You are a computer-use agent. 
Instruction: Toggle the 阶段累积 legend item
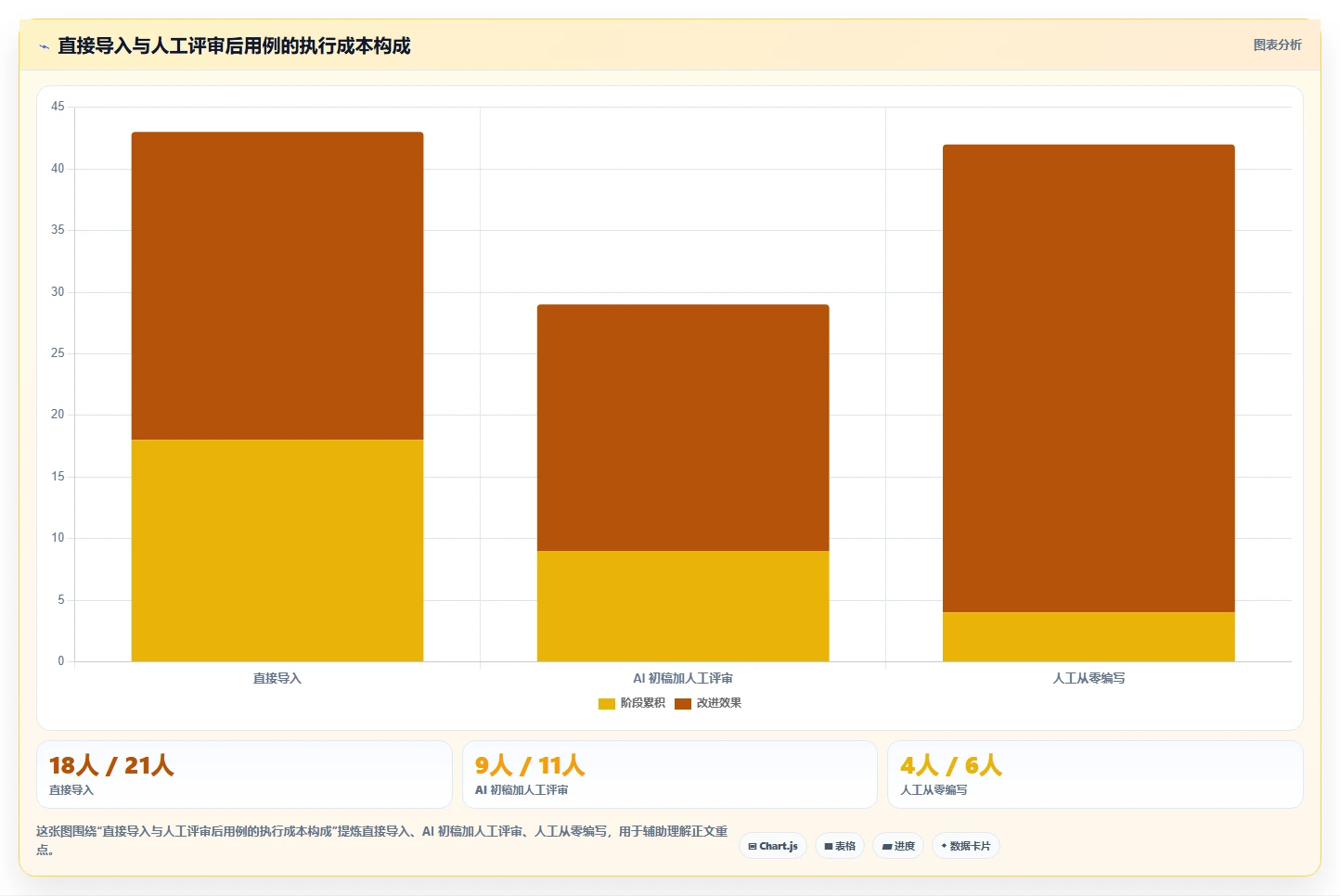[632, 703]
